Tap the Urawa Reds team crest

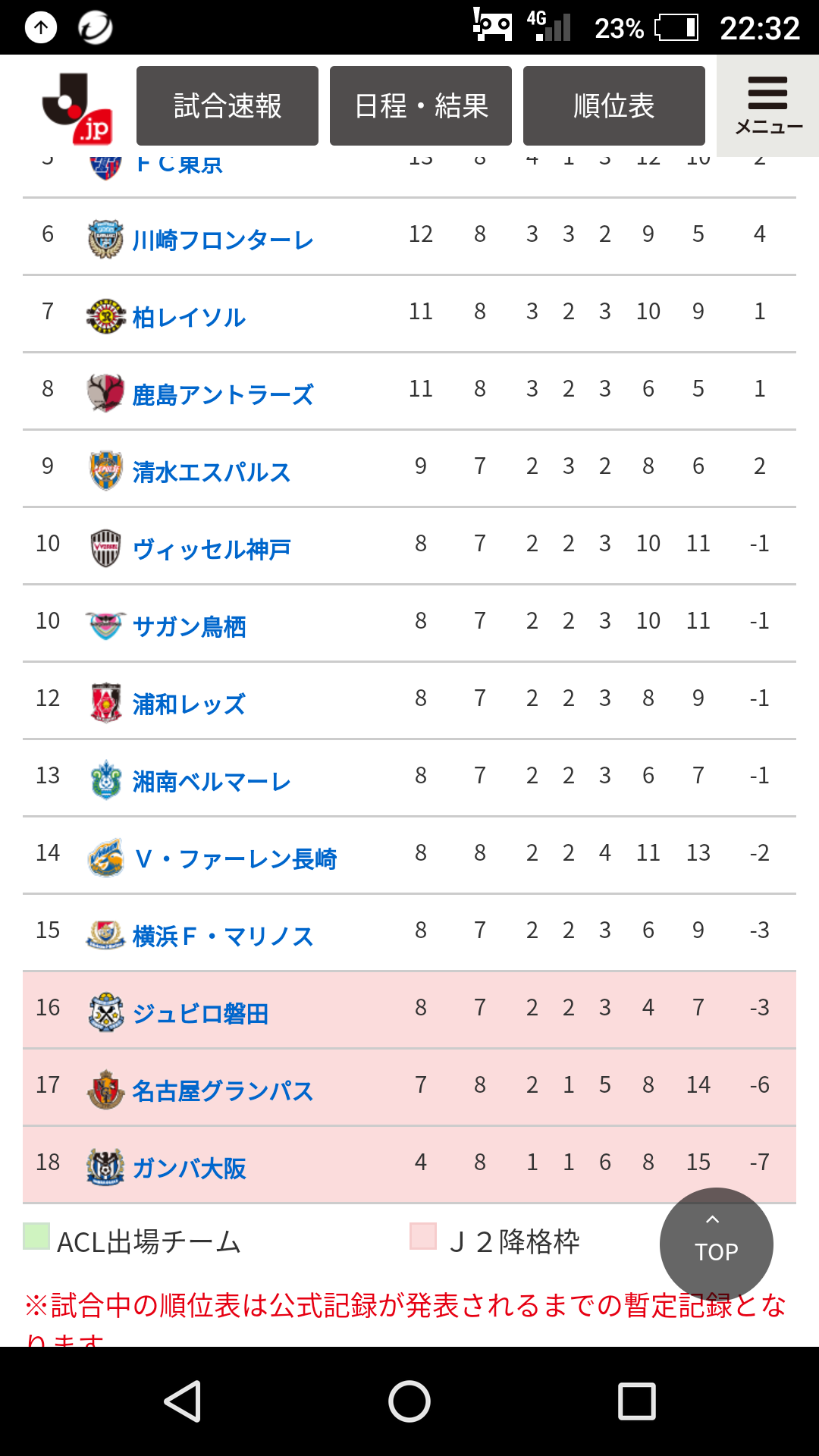[105, 703]
